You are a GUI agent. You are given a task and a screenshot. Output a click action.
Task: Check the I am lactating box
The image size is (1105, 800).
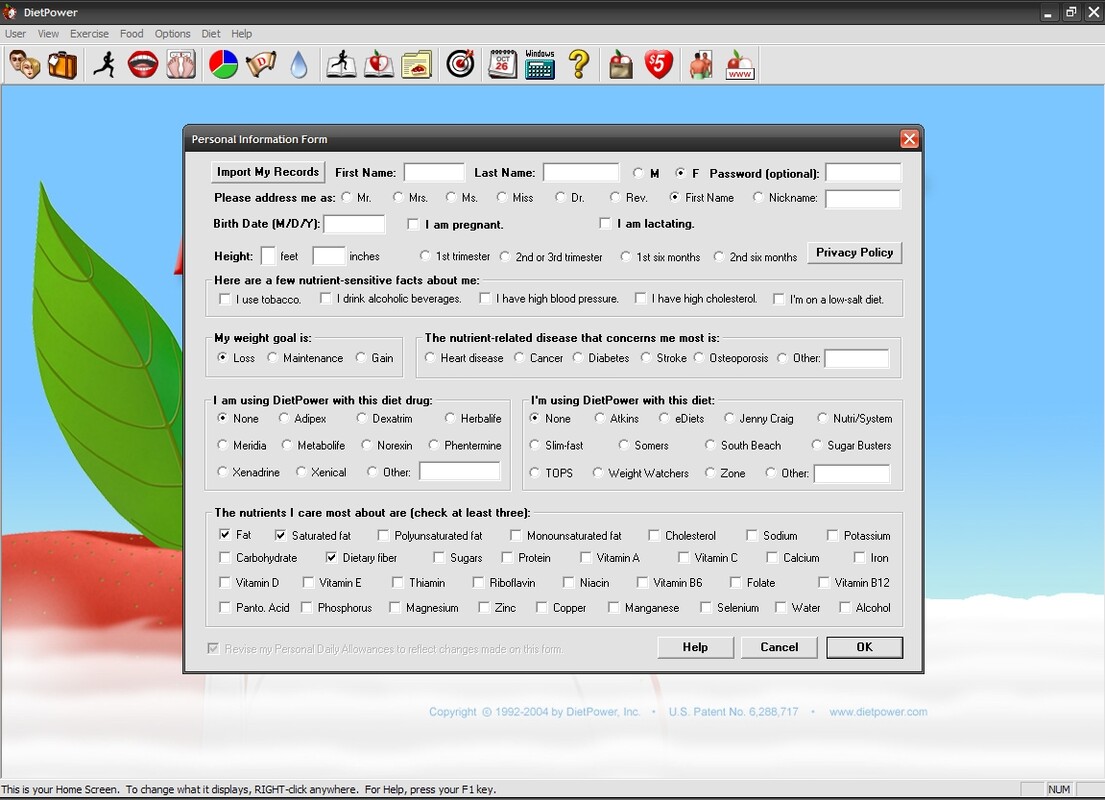point(605,223)
